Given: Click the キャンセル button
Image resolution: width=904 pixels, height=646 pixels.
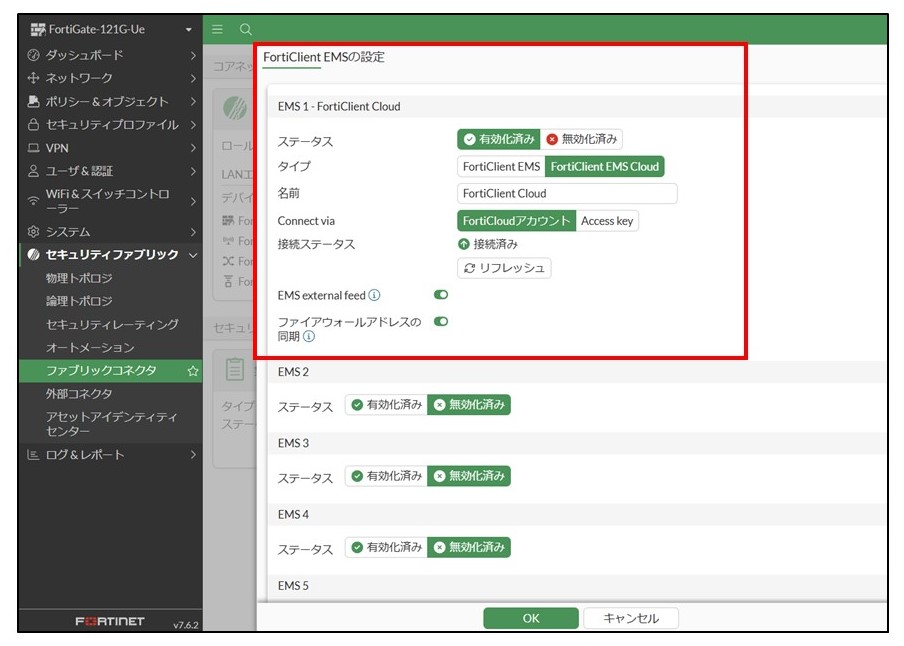Looking at the screenshot, I should point(631,618).
